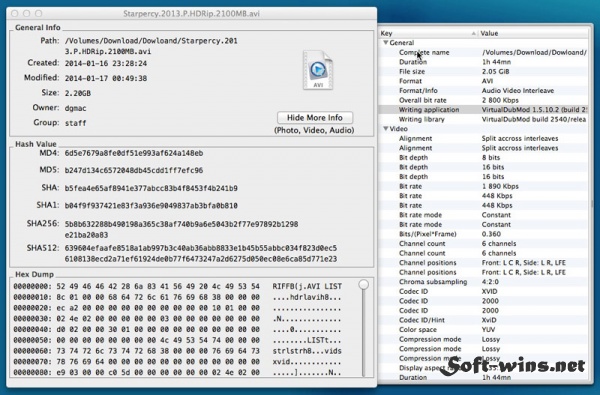This screenshot has width=600, height=395.
Task: Click the Size value 2.20GB
Action: (x=78, y=93)
